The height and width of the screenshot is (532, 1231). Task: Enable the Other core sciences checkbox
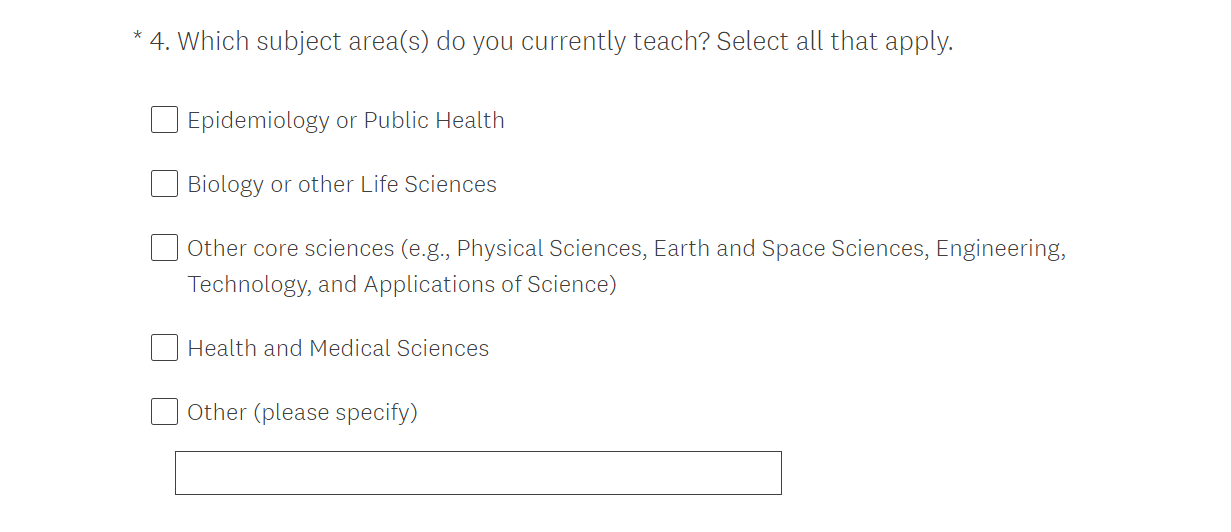[x=165, y=248]
